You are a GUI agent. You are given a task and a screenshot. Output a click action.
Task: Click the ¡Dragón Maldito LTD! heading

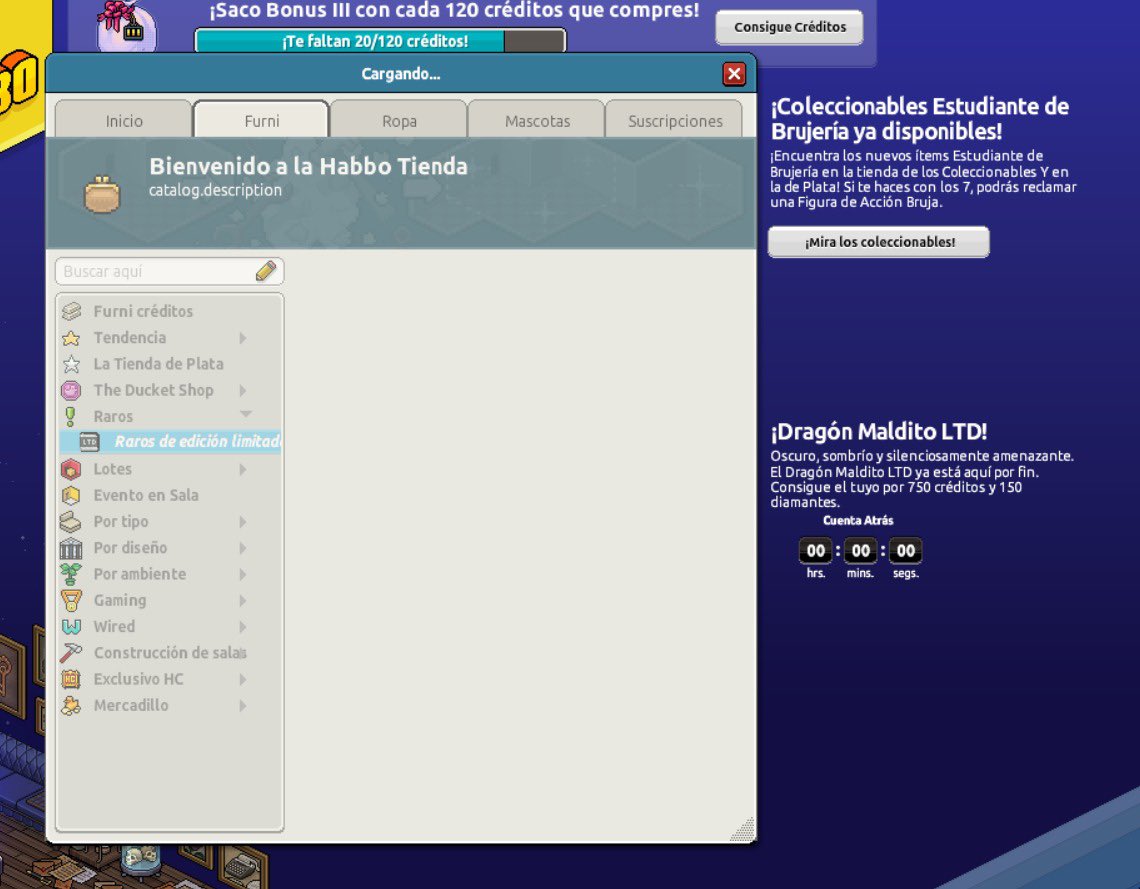[878, 431]
